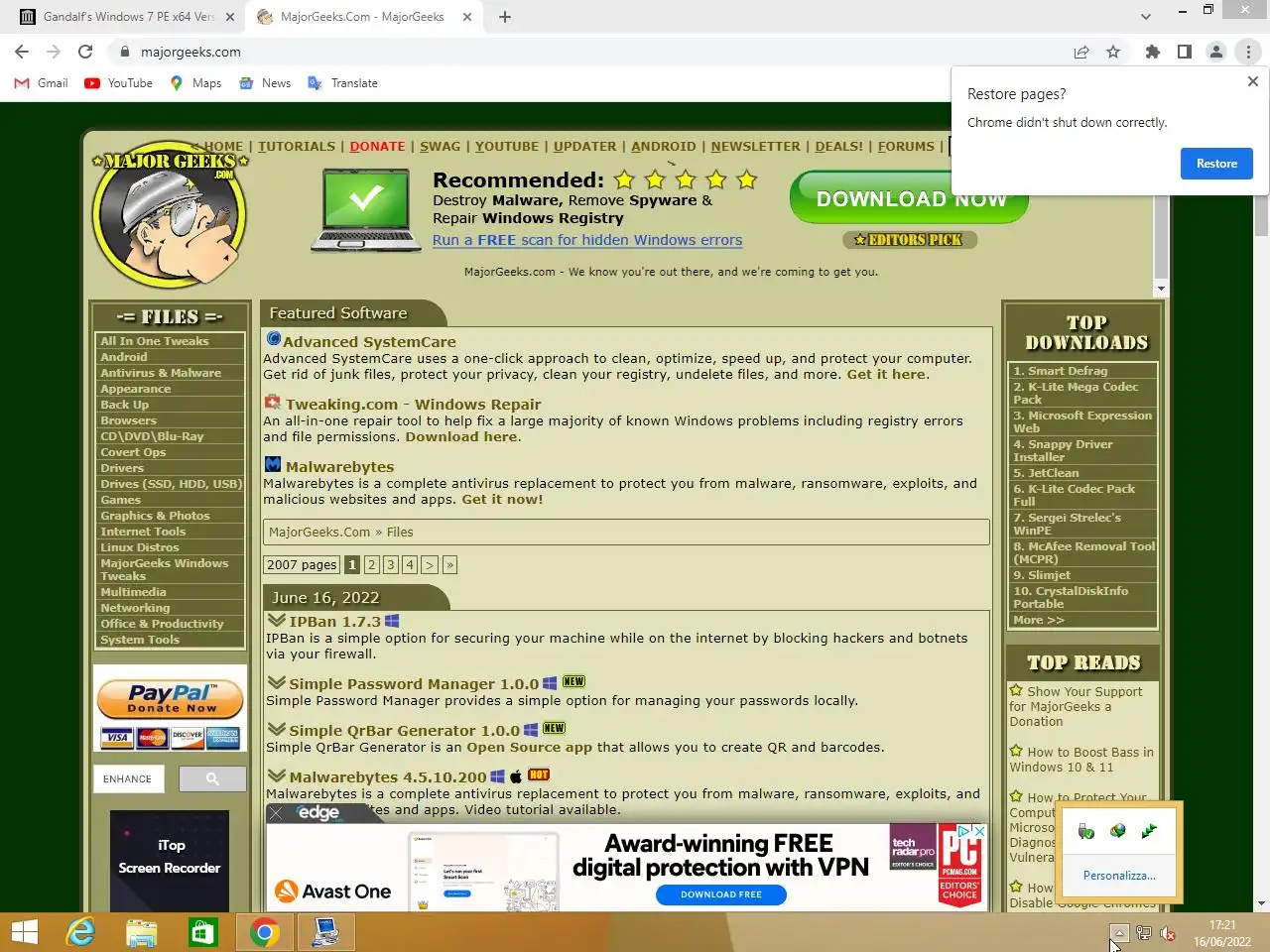Open File Explorer from the taskbar
This screenshot has height=952, width=1270.
click(x=142, y=932)
